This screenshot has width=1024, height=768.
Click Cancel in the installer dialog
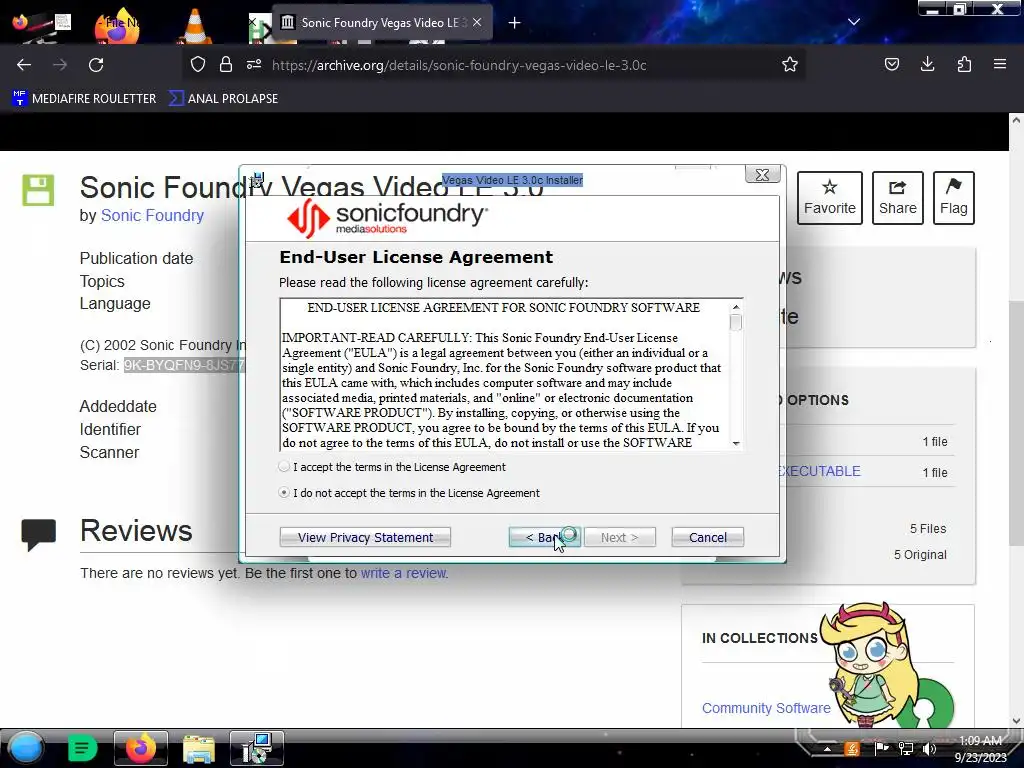pyautogui.click(x=707, y=537)
